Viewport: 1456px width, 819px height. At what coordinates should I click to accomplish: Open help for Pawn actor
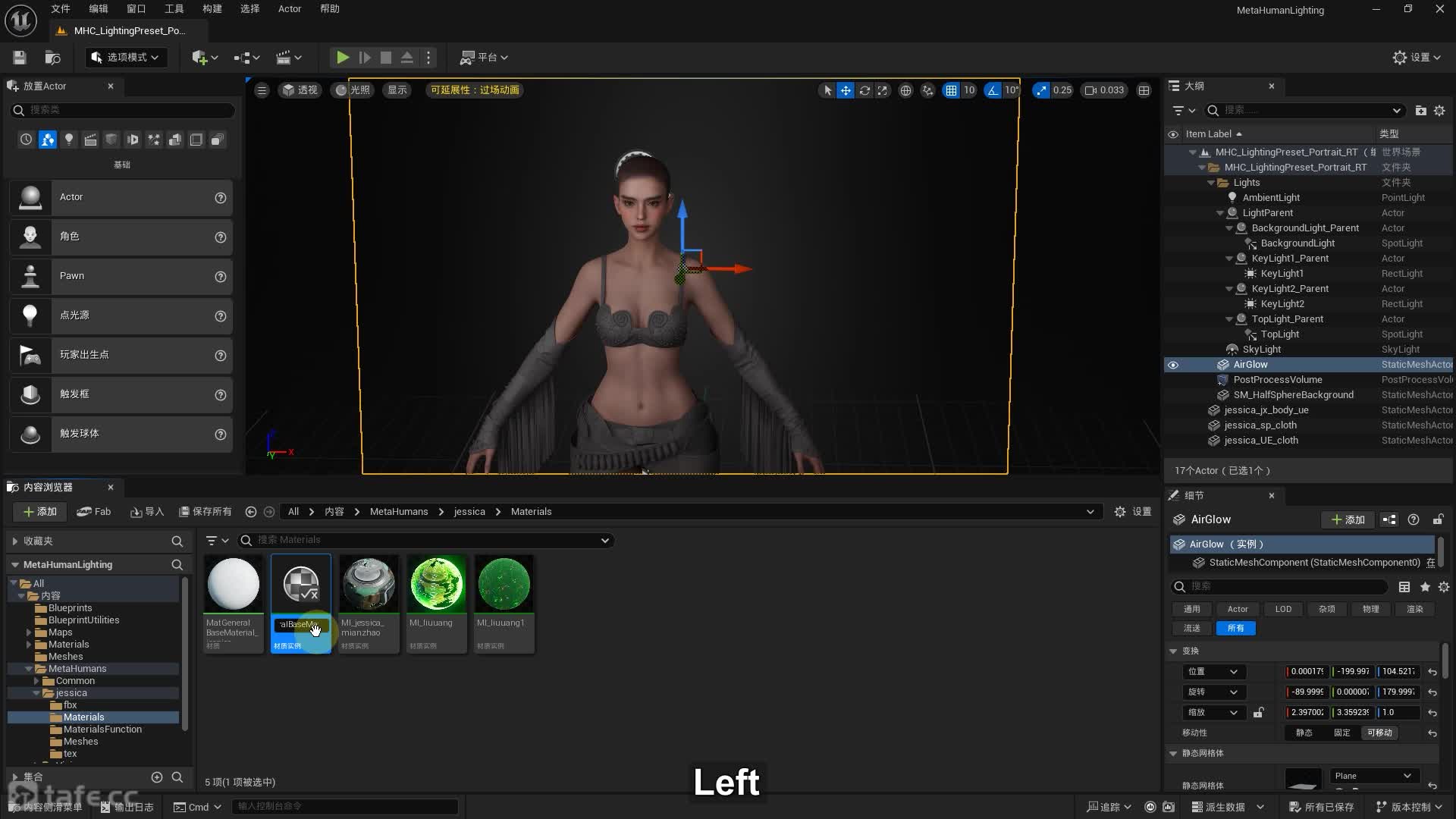[221, 277]
